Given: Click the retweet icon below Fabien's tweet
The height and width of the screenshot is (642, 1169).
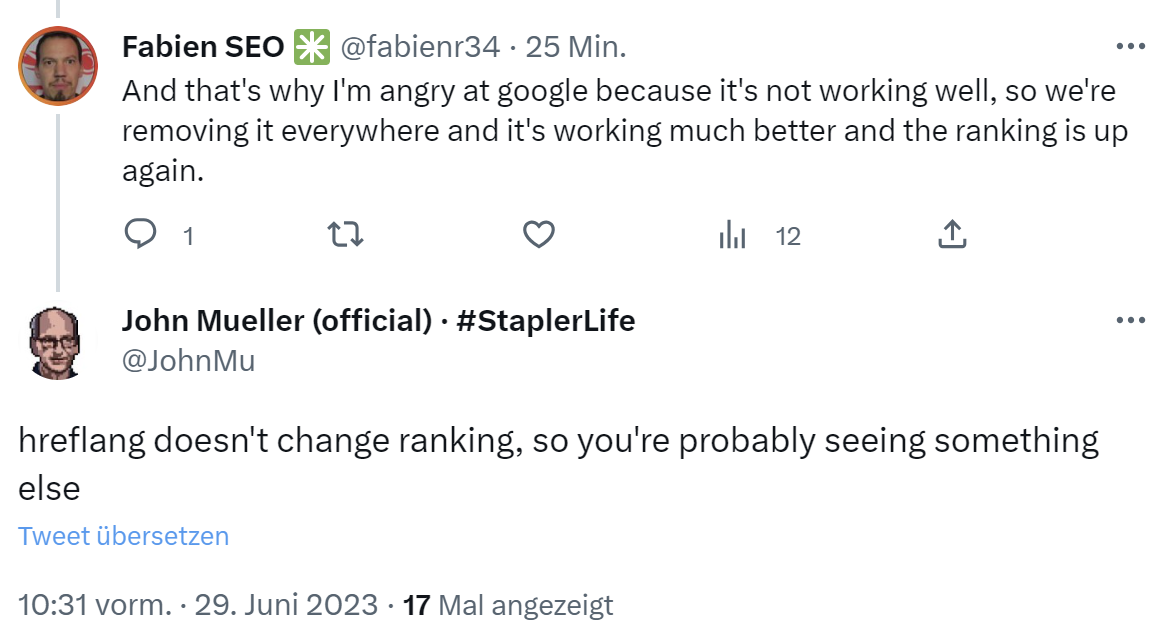Looking at the screenshot, I should click(x=345, y=234).
